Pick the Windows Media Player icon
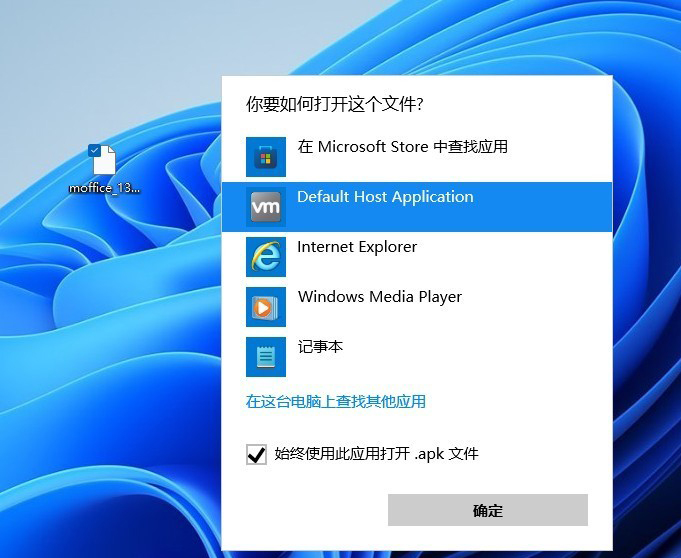Viewport: 681px width, 558px height. coord(266,307)
